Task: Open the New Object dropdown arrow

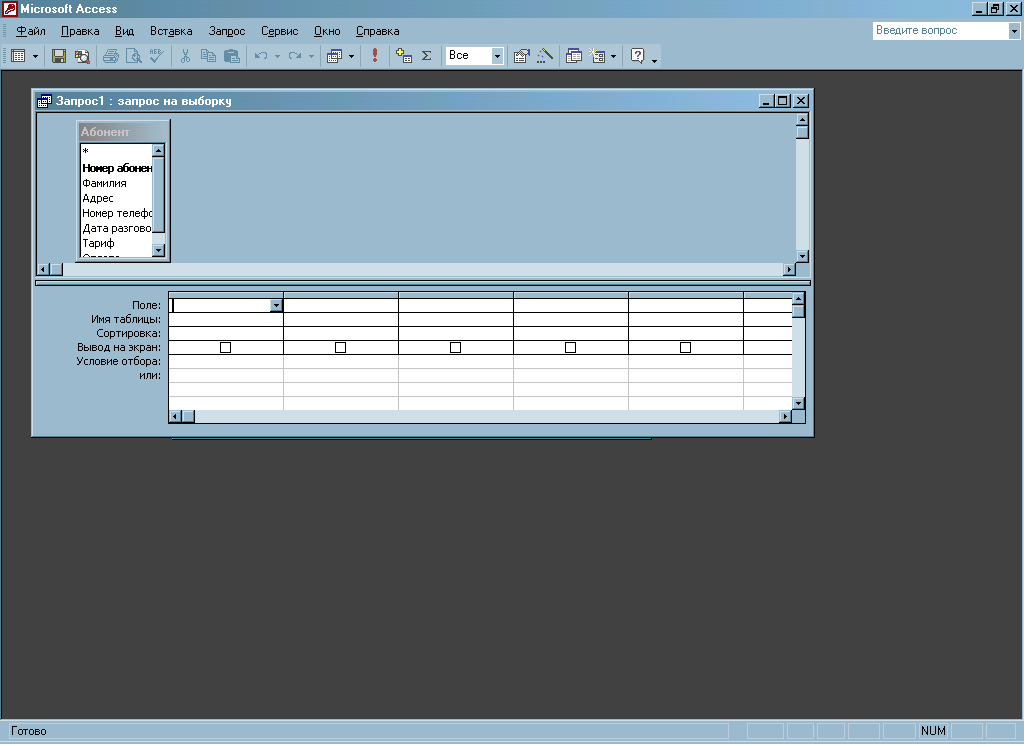Action: (613, 56)
